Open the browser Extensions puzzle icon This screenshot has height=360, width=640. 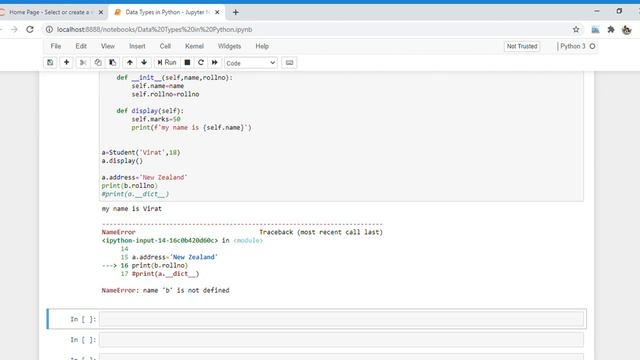pos(611,29)
